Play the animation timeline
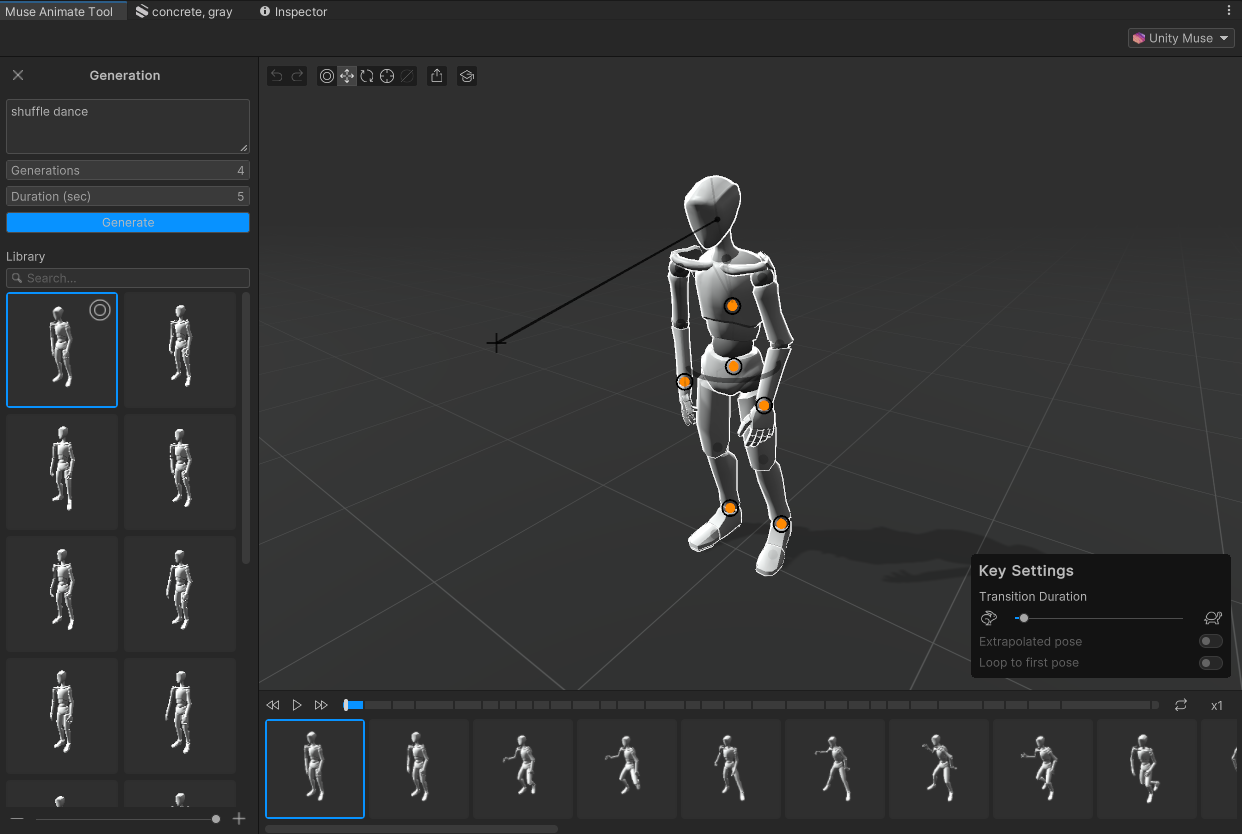 click(297, 705)
